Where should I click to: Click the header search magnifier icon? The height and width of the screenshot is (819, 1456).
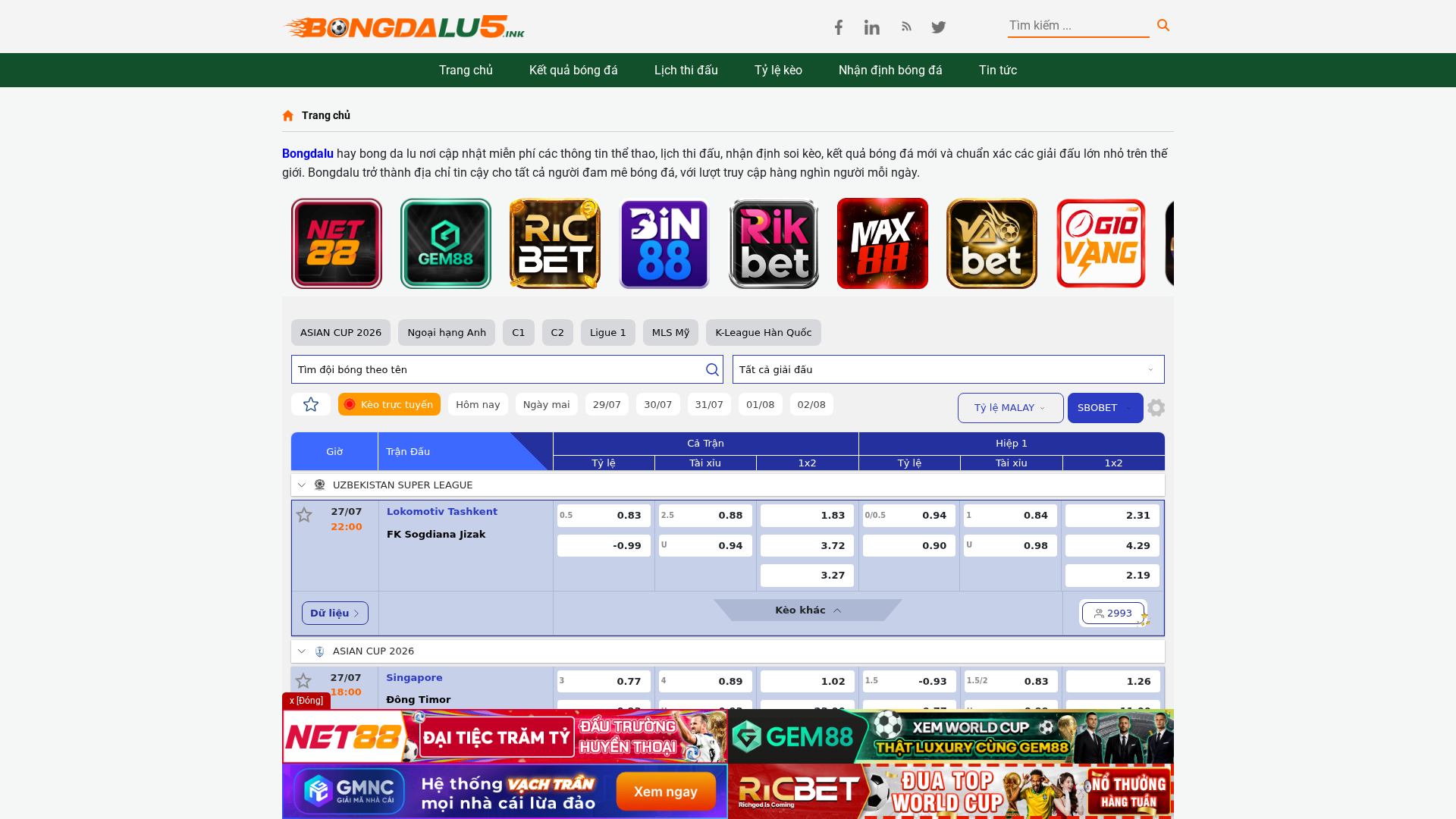[x=1163, y=26]
